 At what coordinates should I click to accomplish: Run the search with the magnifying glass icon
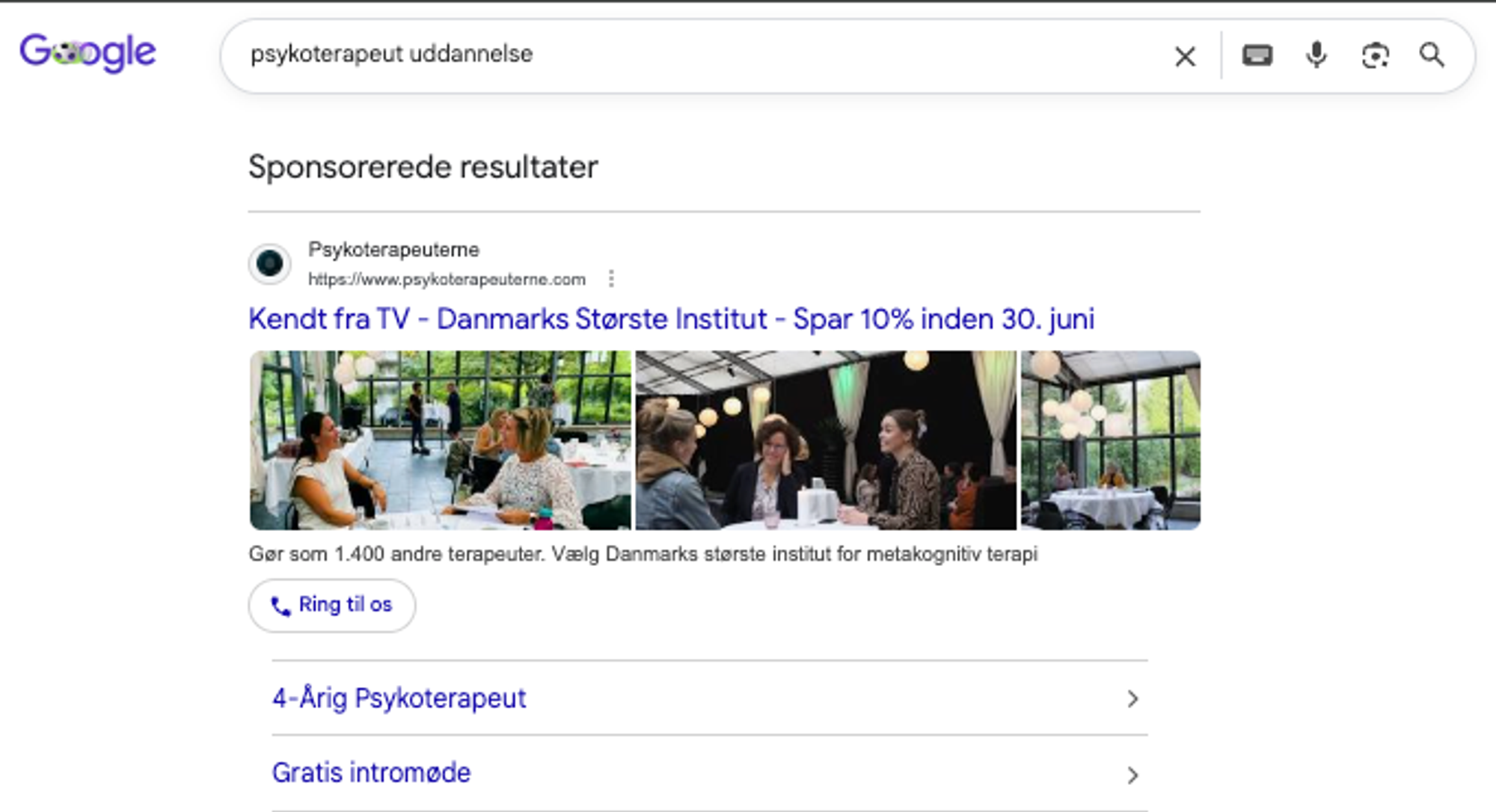[1432, 55]
